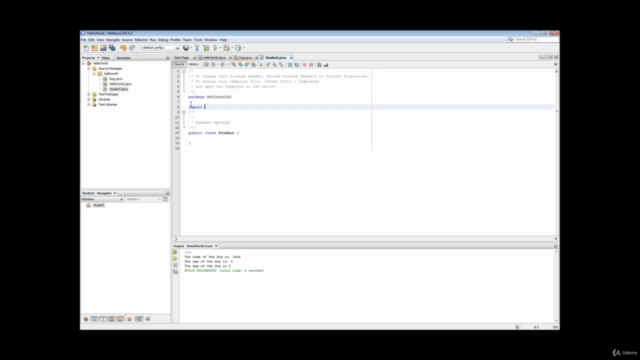Select the Student class in Navigator
Viewport: 640px width, 360px height.
point(98,205)
